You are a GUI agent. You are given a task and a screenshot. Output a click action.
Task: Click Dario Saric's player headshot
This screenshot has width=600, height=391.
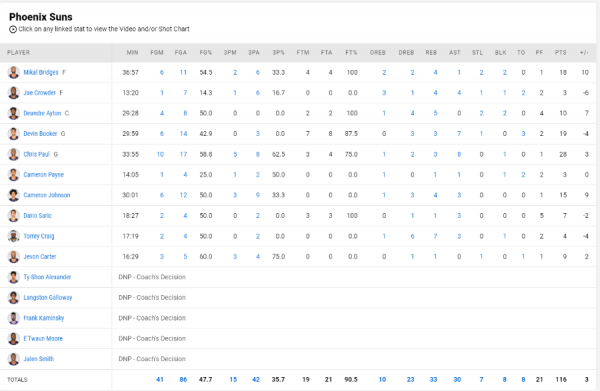click(x=13, y=215)
